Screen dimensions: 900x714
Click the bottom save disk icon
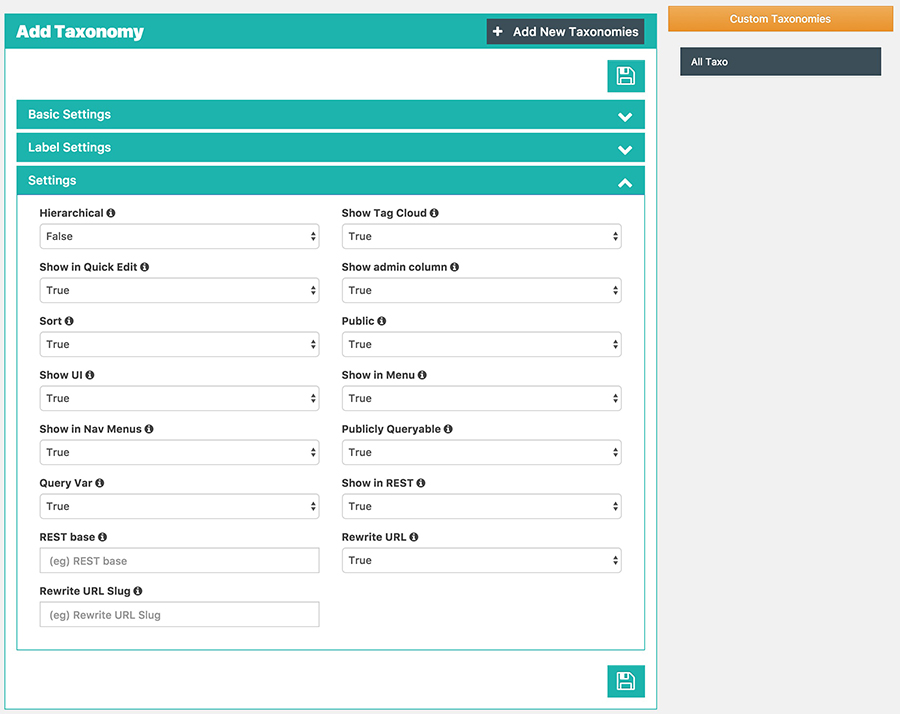(626, 681)
